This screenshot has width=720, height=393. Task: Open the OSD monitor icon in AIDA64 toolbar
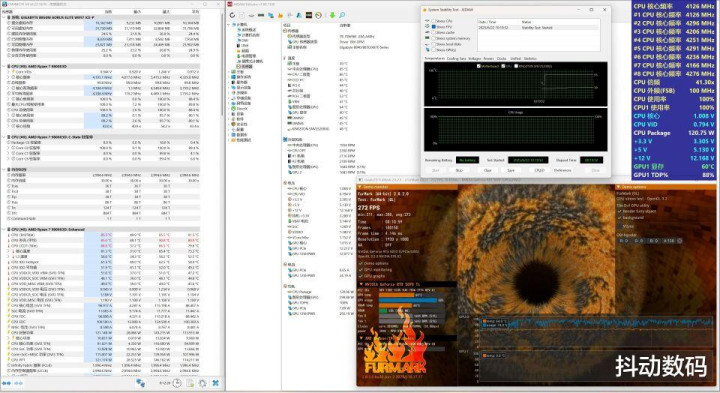click(309, 15)
